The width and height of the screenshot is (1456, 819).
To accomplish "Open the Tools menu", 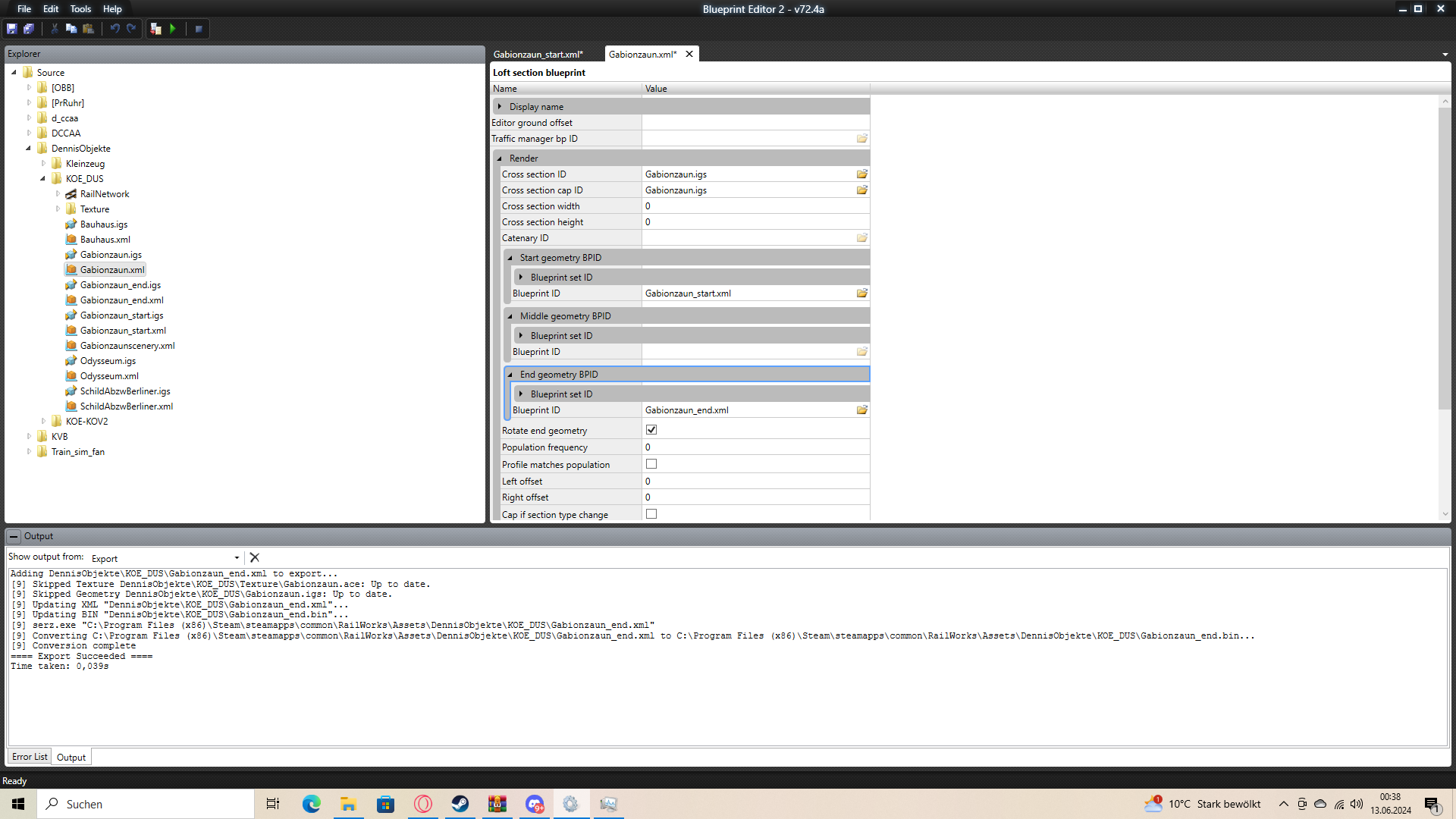I will click(80, 9).
